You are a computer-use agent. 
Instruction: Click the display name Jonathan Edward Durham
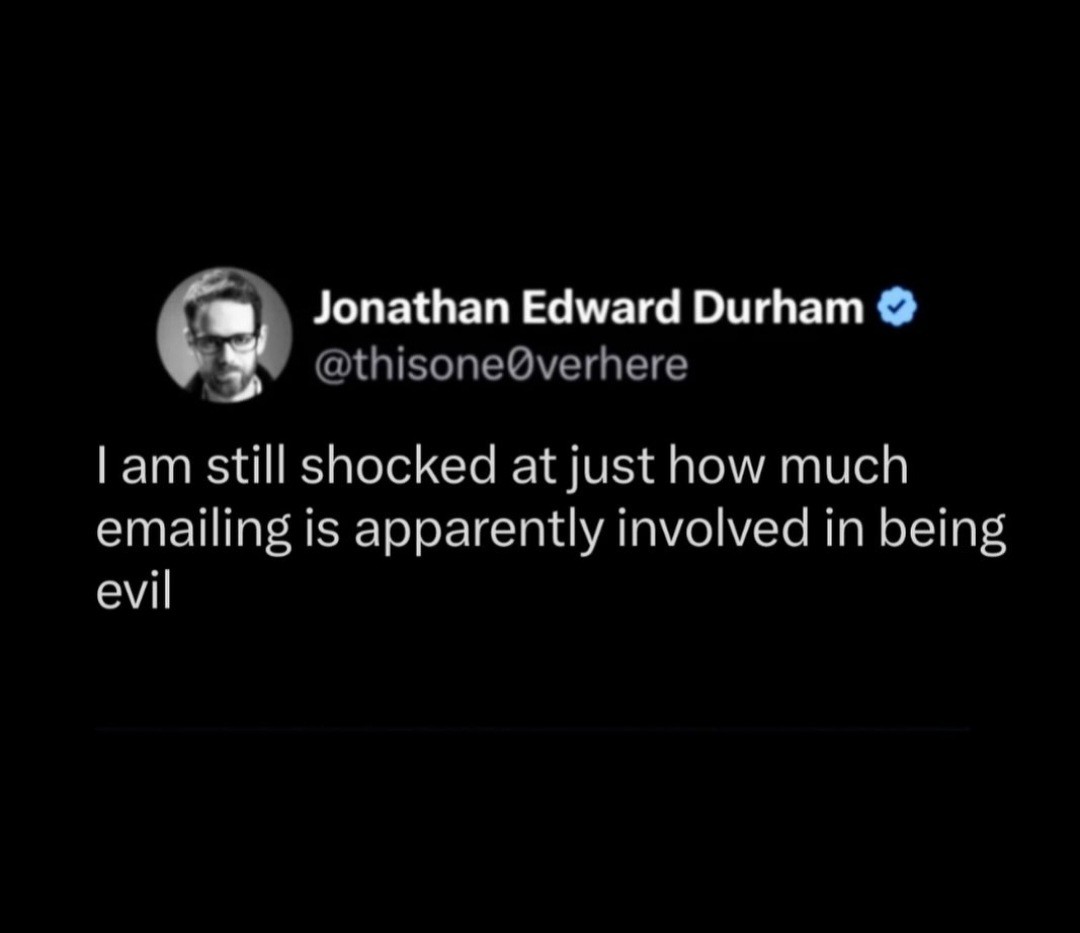click(589, 308)
